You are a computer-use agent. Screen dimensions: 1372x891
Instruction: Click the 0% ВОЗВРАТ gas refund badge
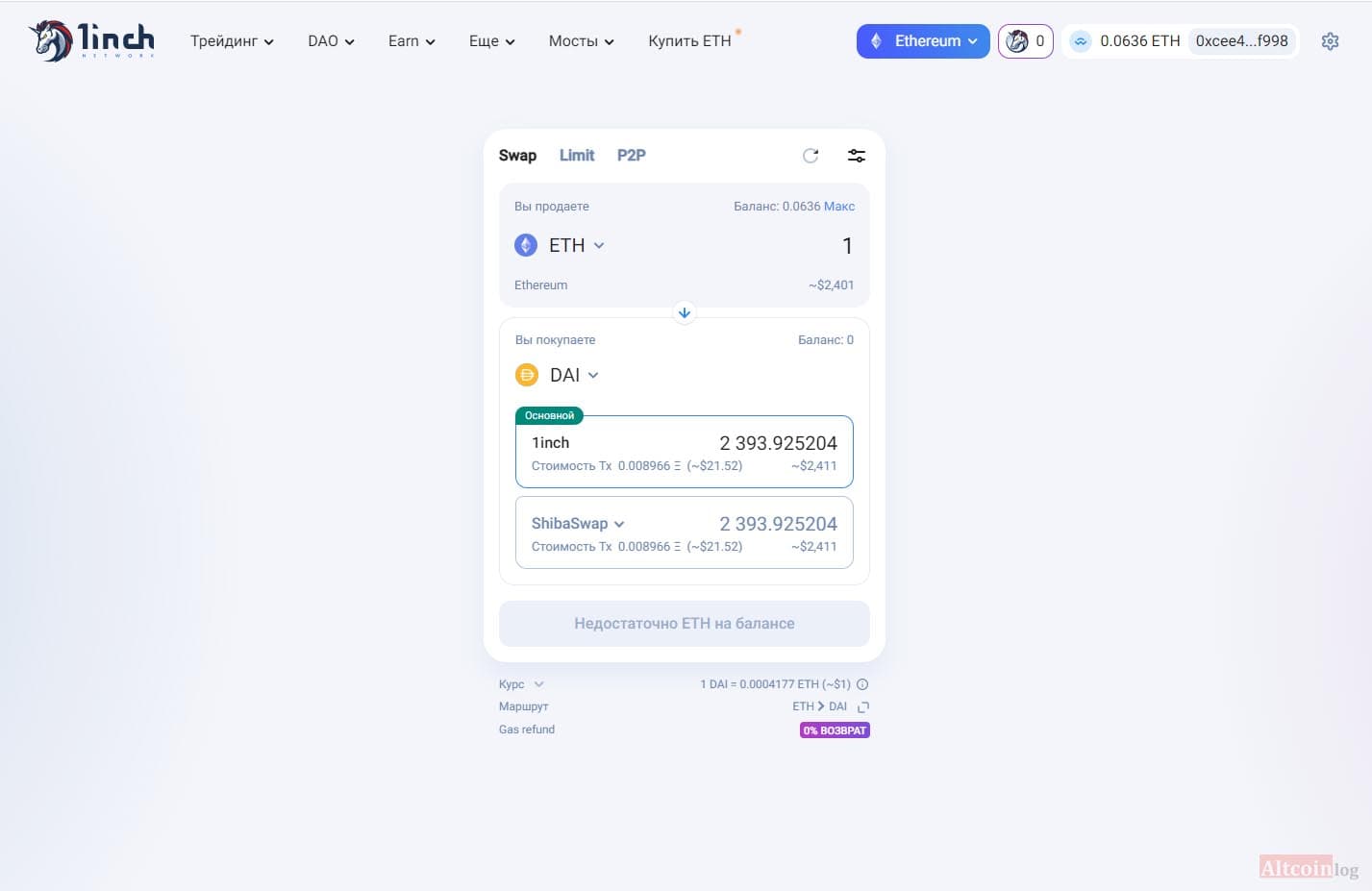(x=835, y=730)
